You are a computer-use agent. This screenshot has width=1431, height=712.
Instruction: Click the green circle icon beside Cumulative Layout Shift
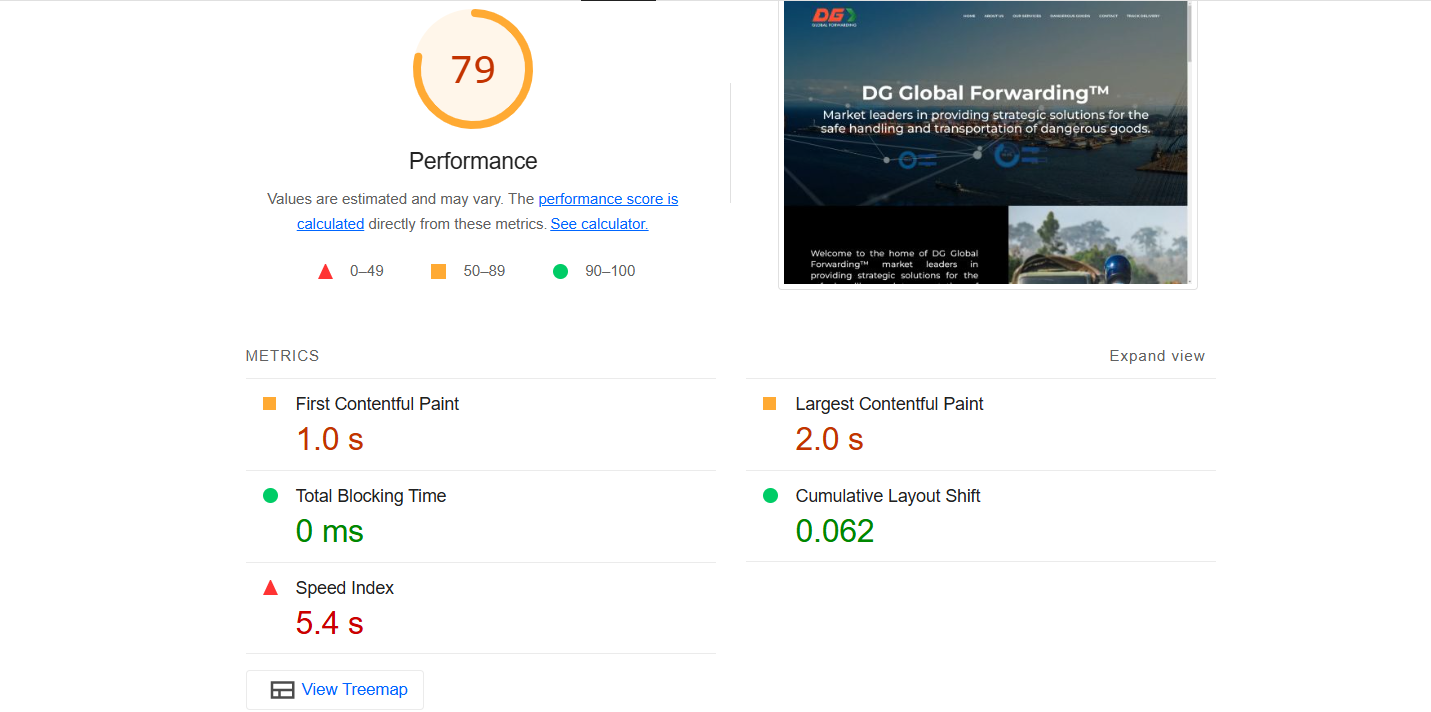[769, 495]
